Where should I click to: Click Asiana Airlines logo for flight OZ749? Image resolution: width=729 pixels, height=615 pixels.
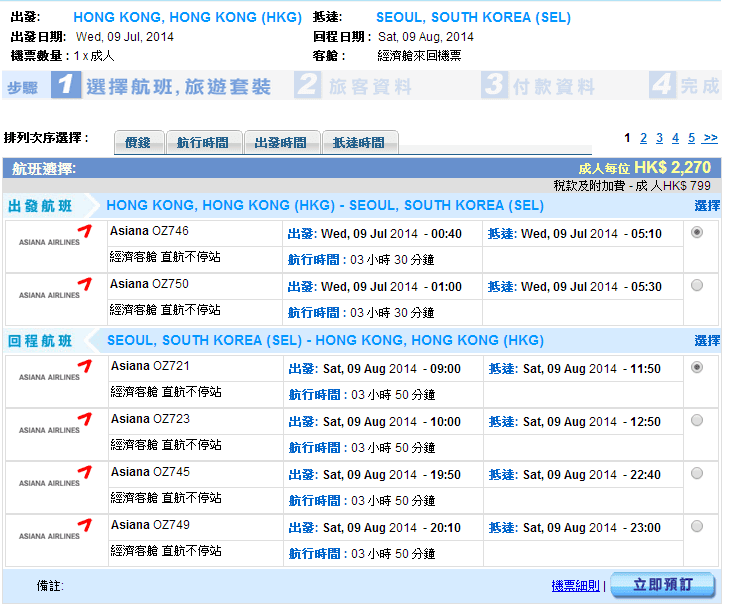tap(56, 534)
